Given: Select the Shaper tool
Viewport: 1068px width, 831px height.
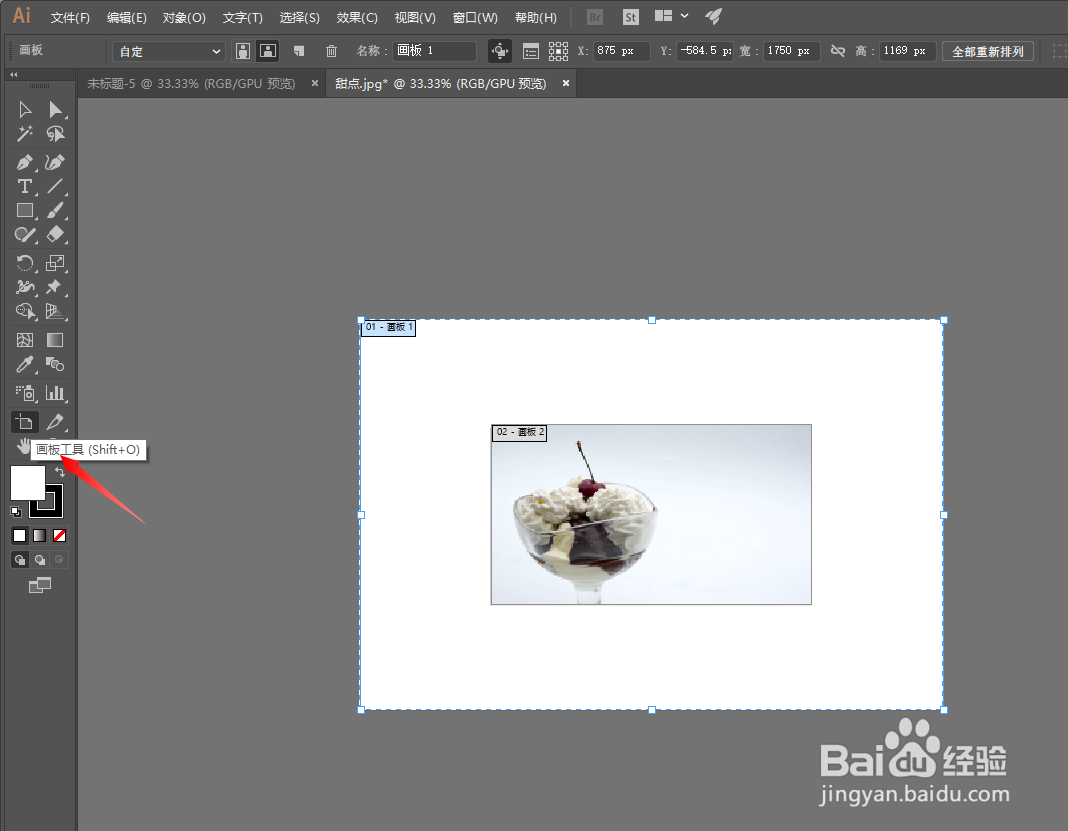Looking at the screenshot, I should tap(25, 235).
